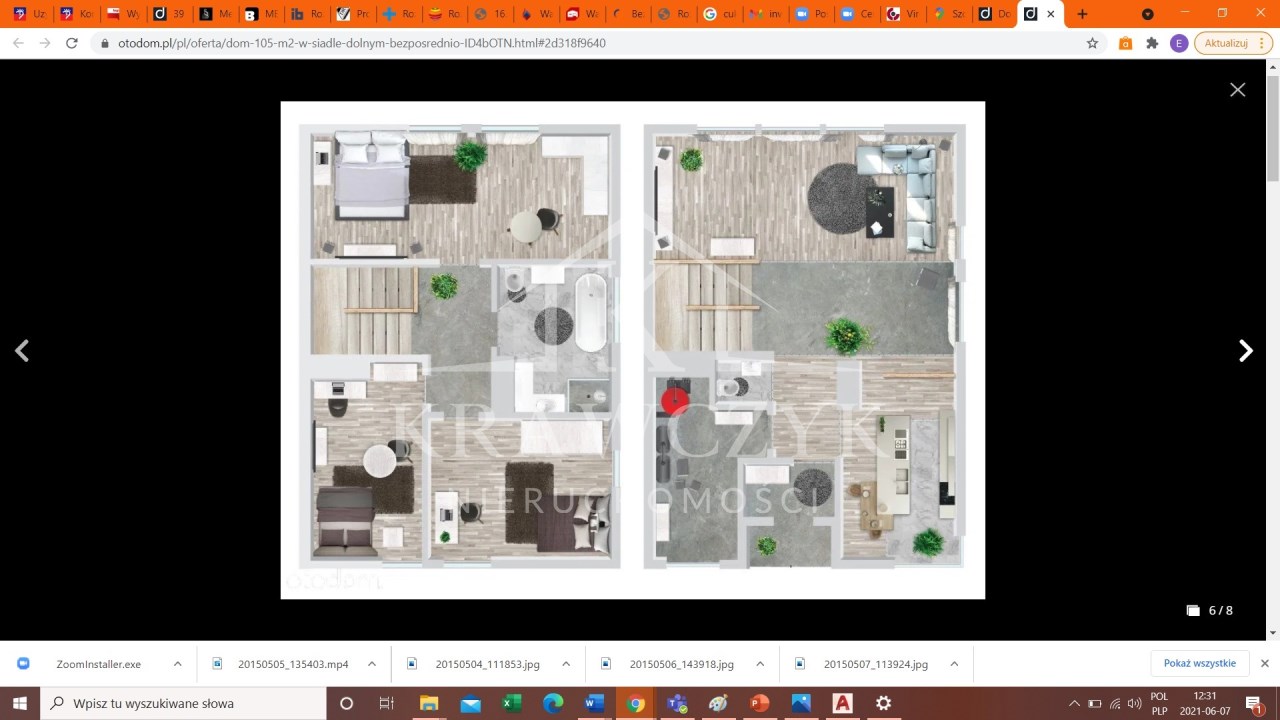
Task: Open the Chrome profile avatar E
Action: [x=1179, y=43]
